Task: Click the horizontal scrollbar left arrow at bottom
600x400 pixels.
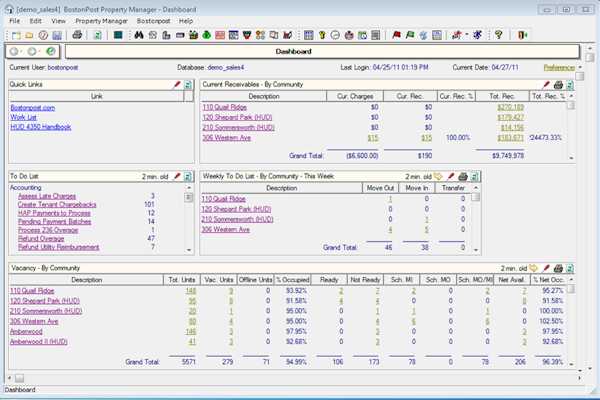Action: [10, 378]
